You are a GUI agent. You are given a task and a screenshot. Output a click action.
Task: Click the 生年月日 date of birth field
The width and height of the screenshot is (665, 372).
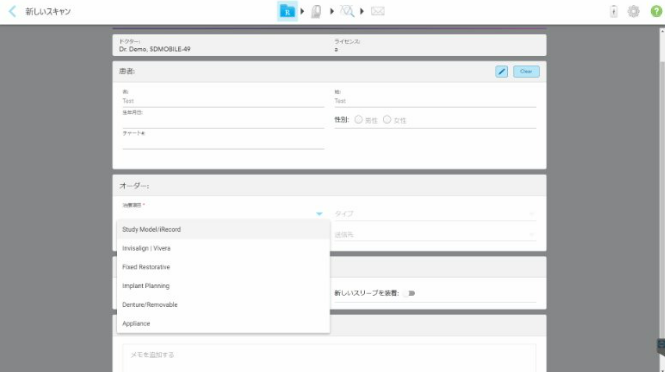[223, 122]
